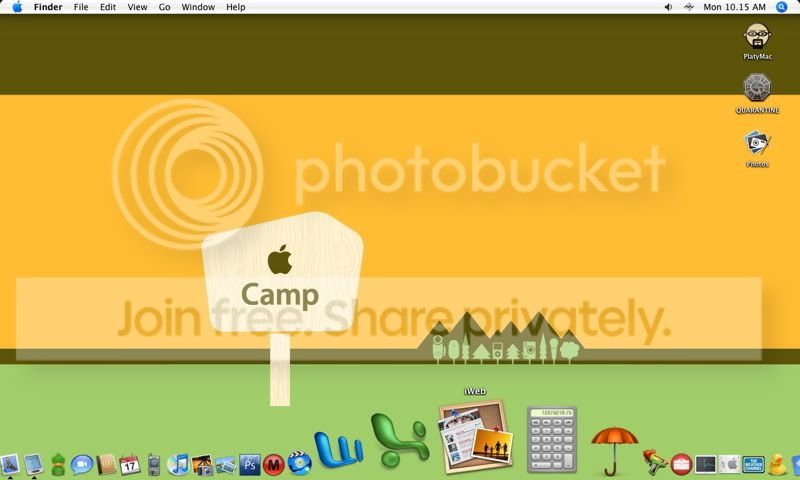The width and height of the screenshot is (800, 480).
Task: Open the Window menu
Action: click(x=198, y=7)
